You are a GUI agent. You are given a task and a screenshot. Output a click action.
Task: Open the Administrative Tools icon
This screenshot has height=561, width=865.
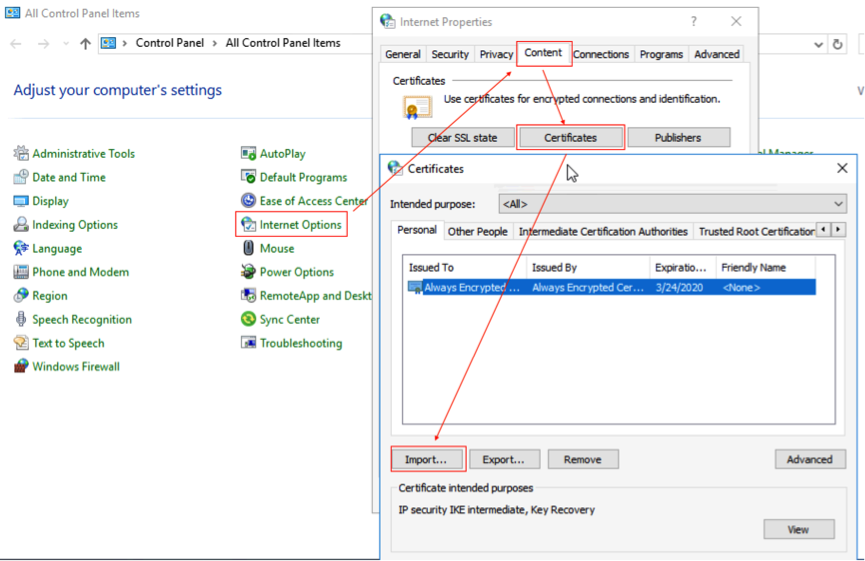[21, 153]
